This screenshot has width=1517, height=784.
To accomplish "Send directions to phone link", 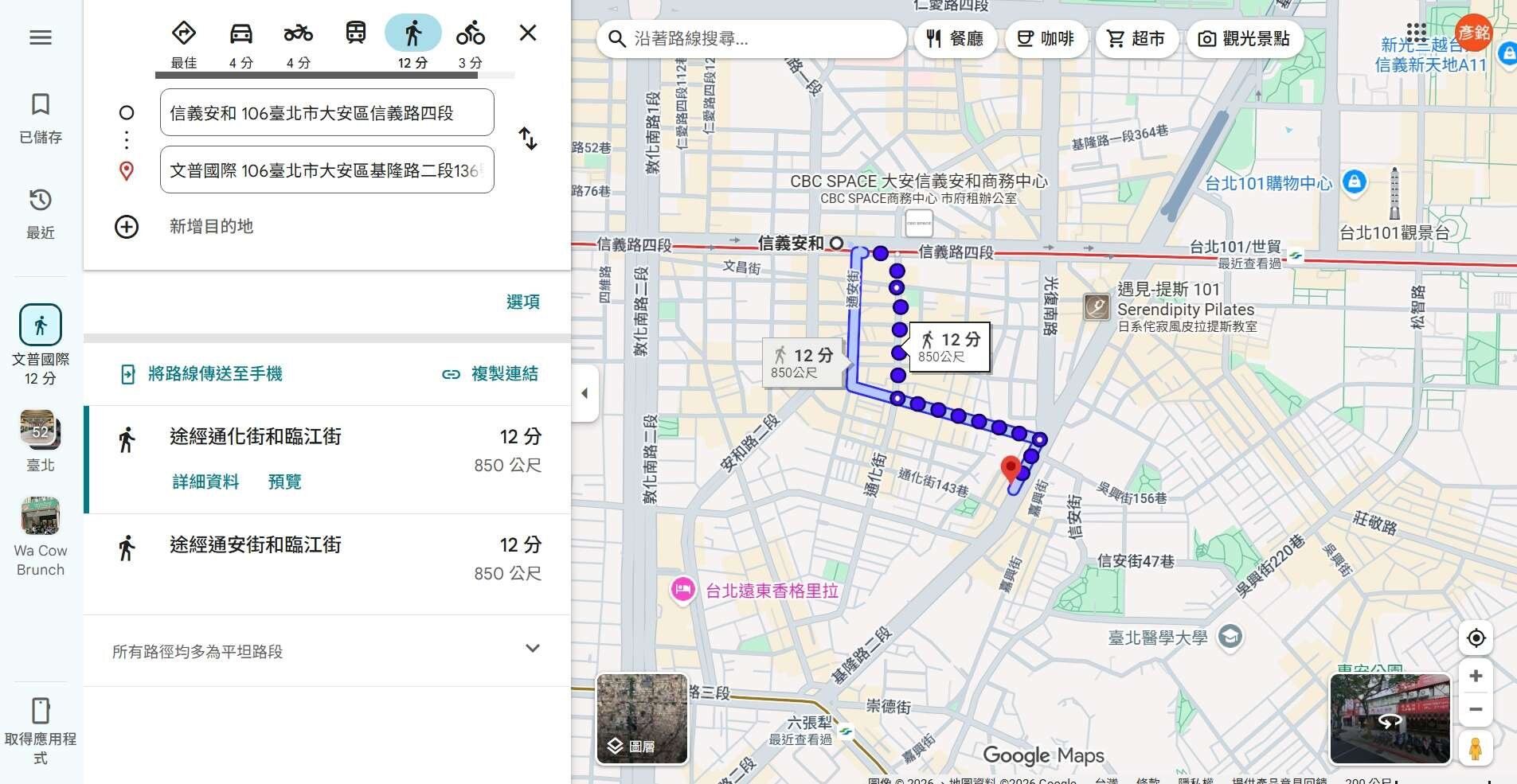I will 201,374.
